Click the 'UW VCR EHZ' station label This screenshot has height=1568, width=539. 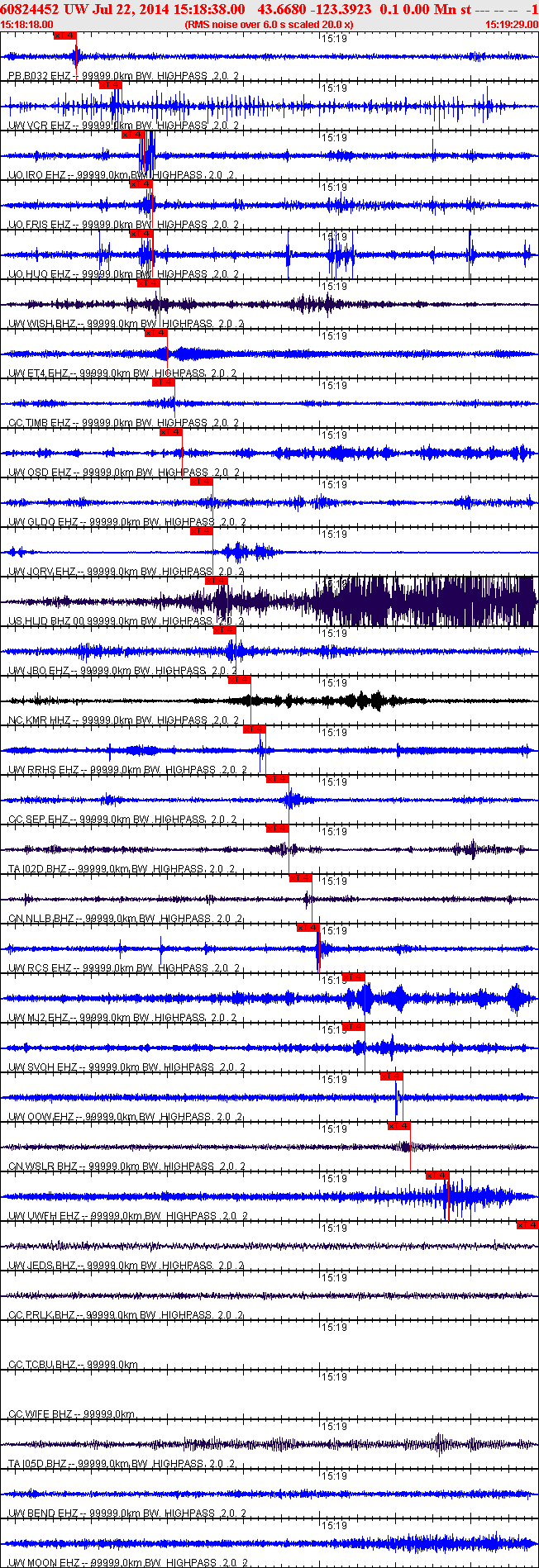click(x=40, y=126)
